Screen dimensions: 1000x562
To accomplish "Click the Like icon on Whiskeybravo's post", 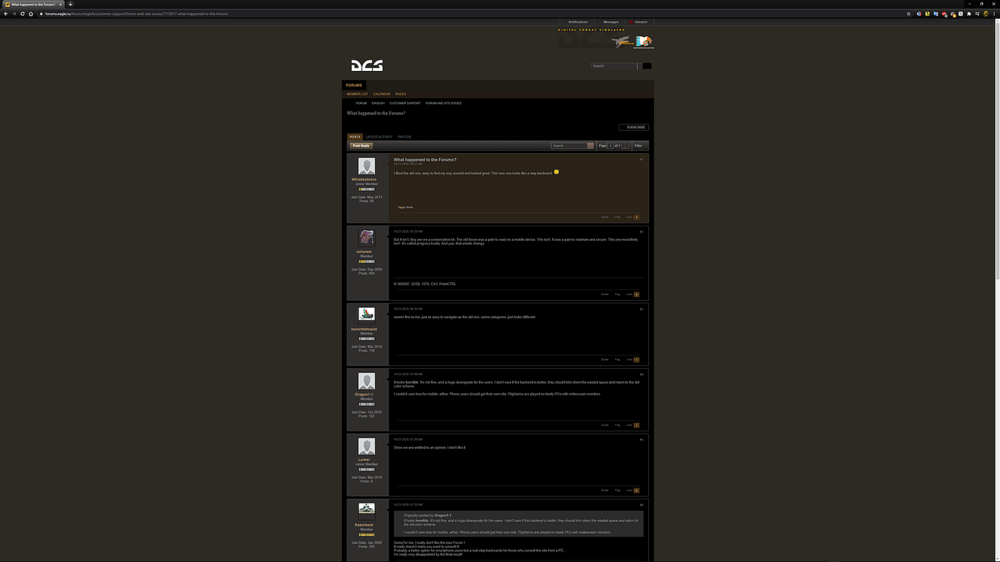I will point(636,217).
